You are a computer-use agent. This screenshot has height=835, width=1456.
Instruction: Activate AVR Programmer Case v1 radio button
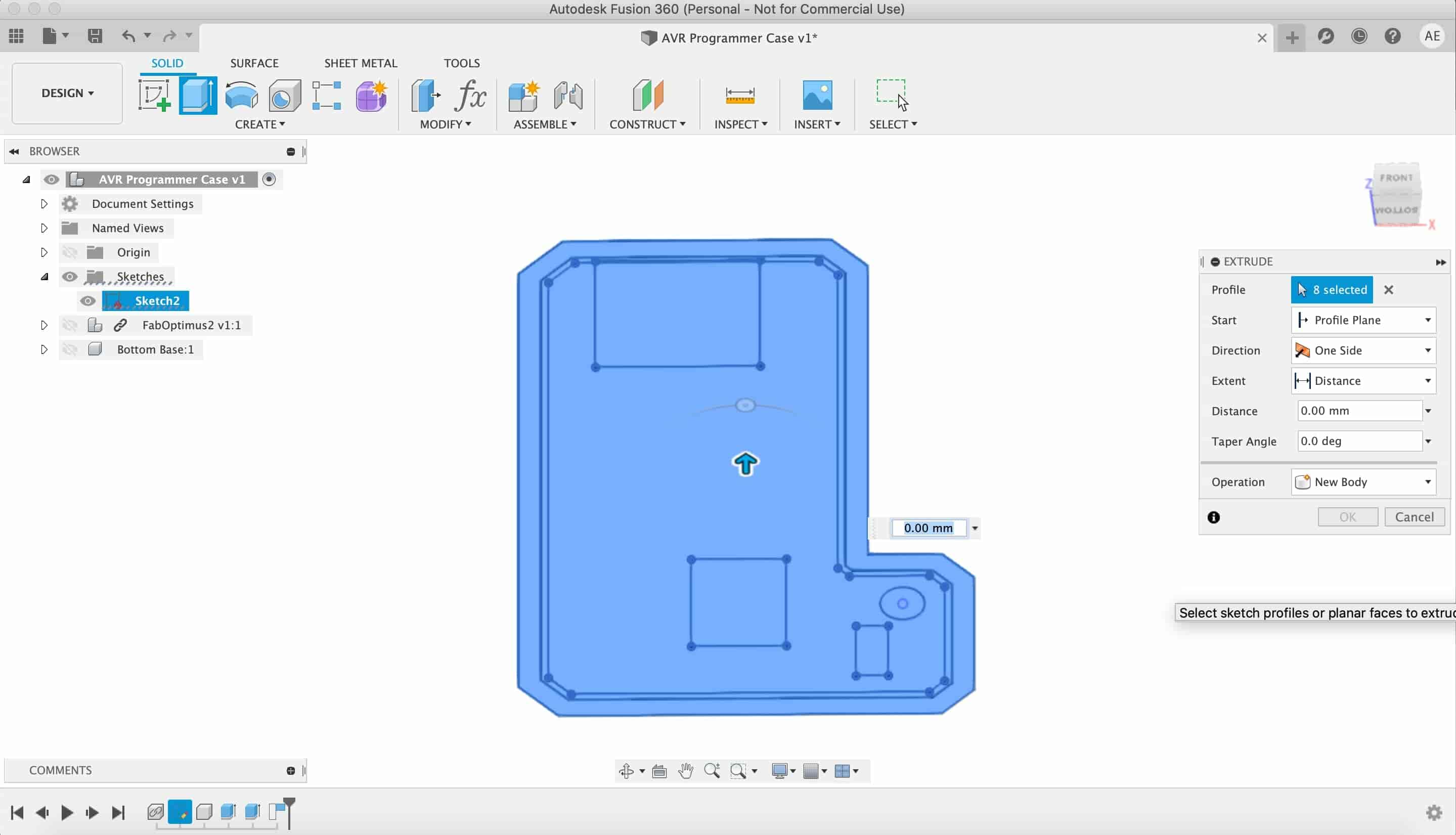click(269, 180)
